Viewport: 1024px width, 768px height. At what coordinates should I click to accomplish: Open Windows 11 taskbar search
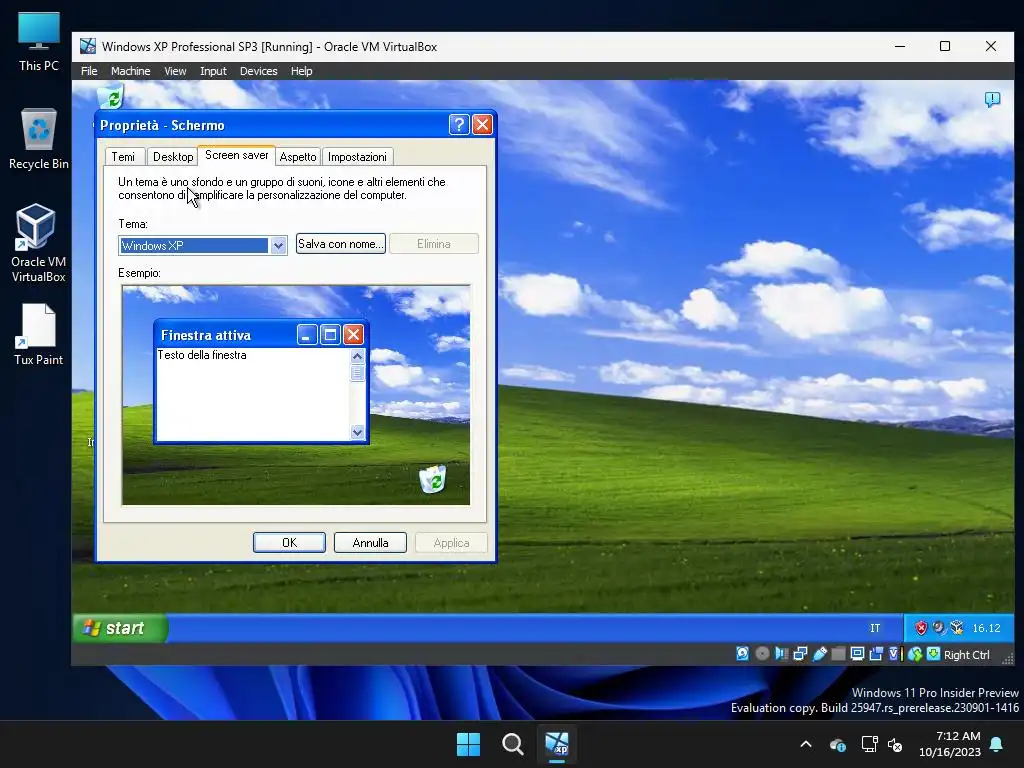click(513, 744)
